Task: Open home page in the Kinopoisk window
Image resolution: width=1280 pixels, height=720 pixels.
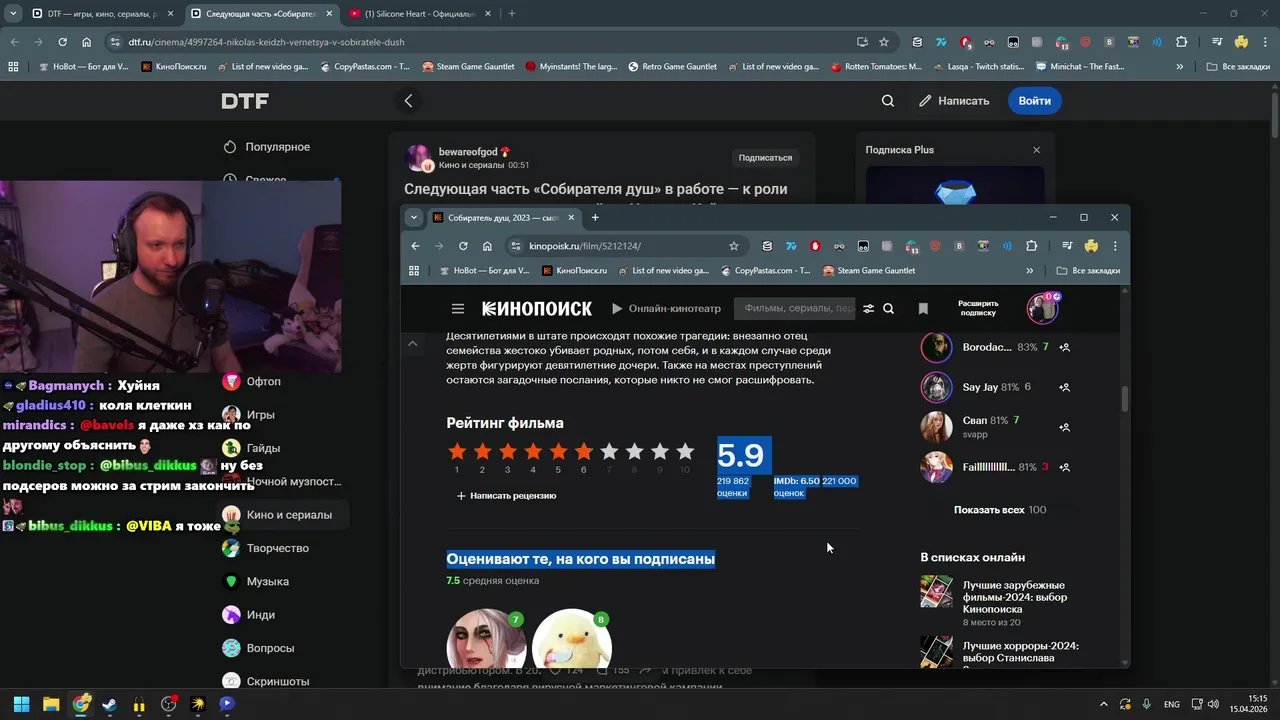Action: pyautogui.click(x=487, y=246)
